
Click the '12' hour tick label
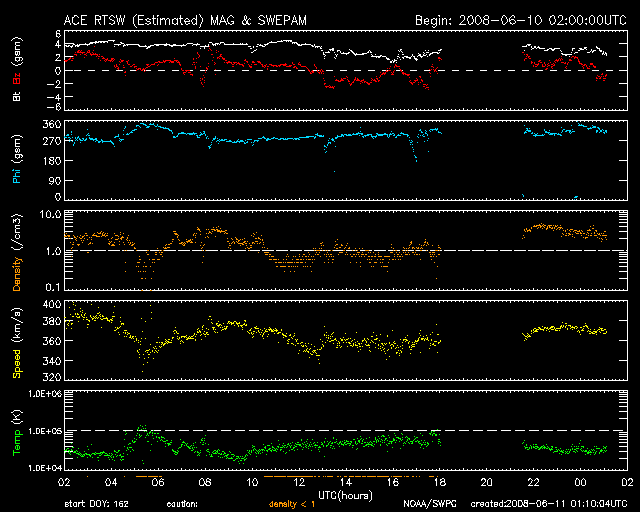(299, 483)
